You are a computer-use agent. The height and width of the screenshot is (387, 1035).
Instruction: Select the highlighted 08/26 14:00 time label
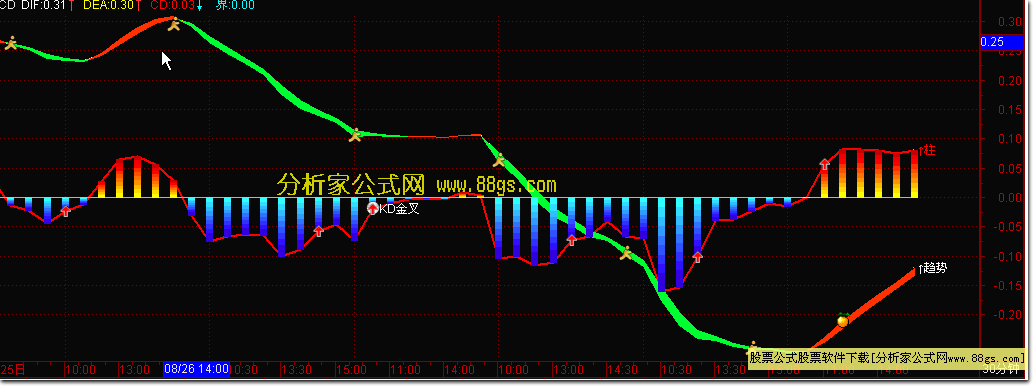coord(197,369)
